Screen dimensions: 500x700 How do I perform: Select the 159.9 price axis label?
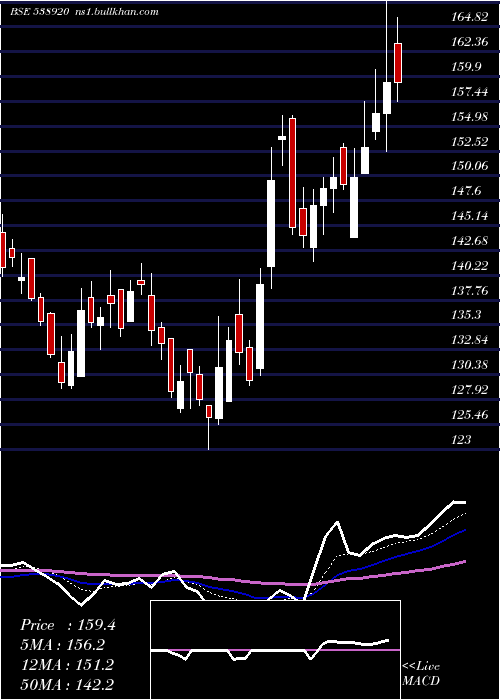click(465, 67)
